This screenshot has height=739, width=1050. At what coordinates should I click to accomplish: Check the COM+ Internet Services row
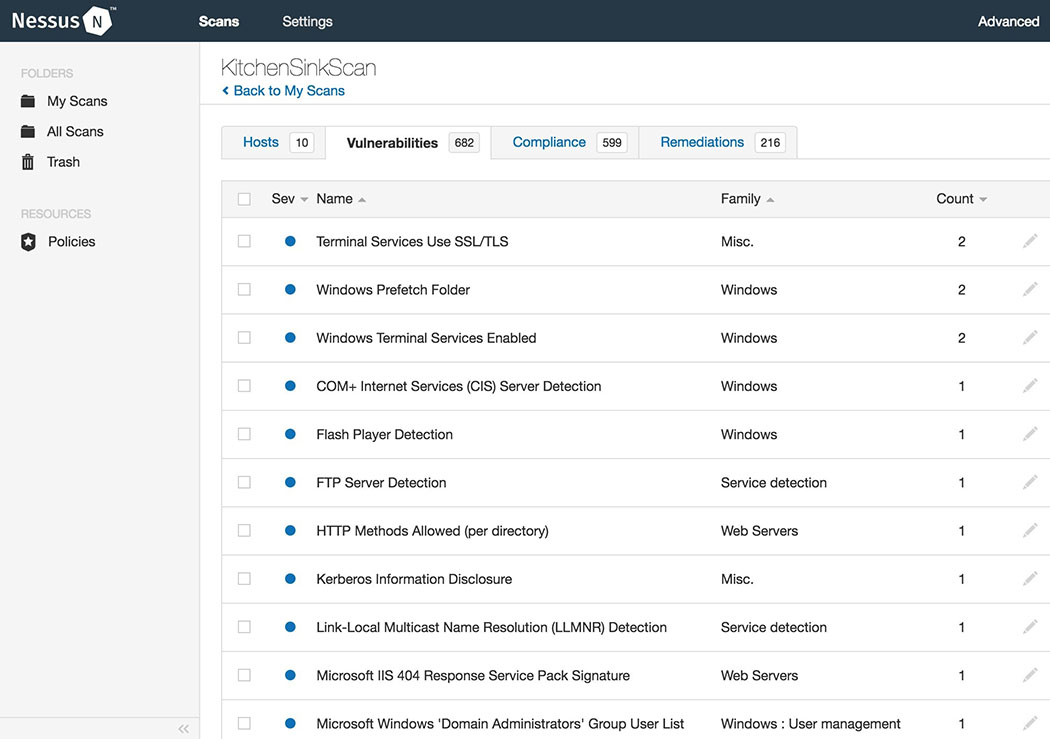(244, 386)
